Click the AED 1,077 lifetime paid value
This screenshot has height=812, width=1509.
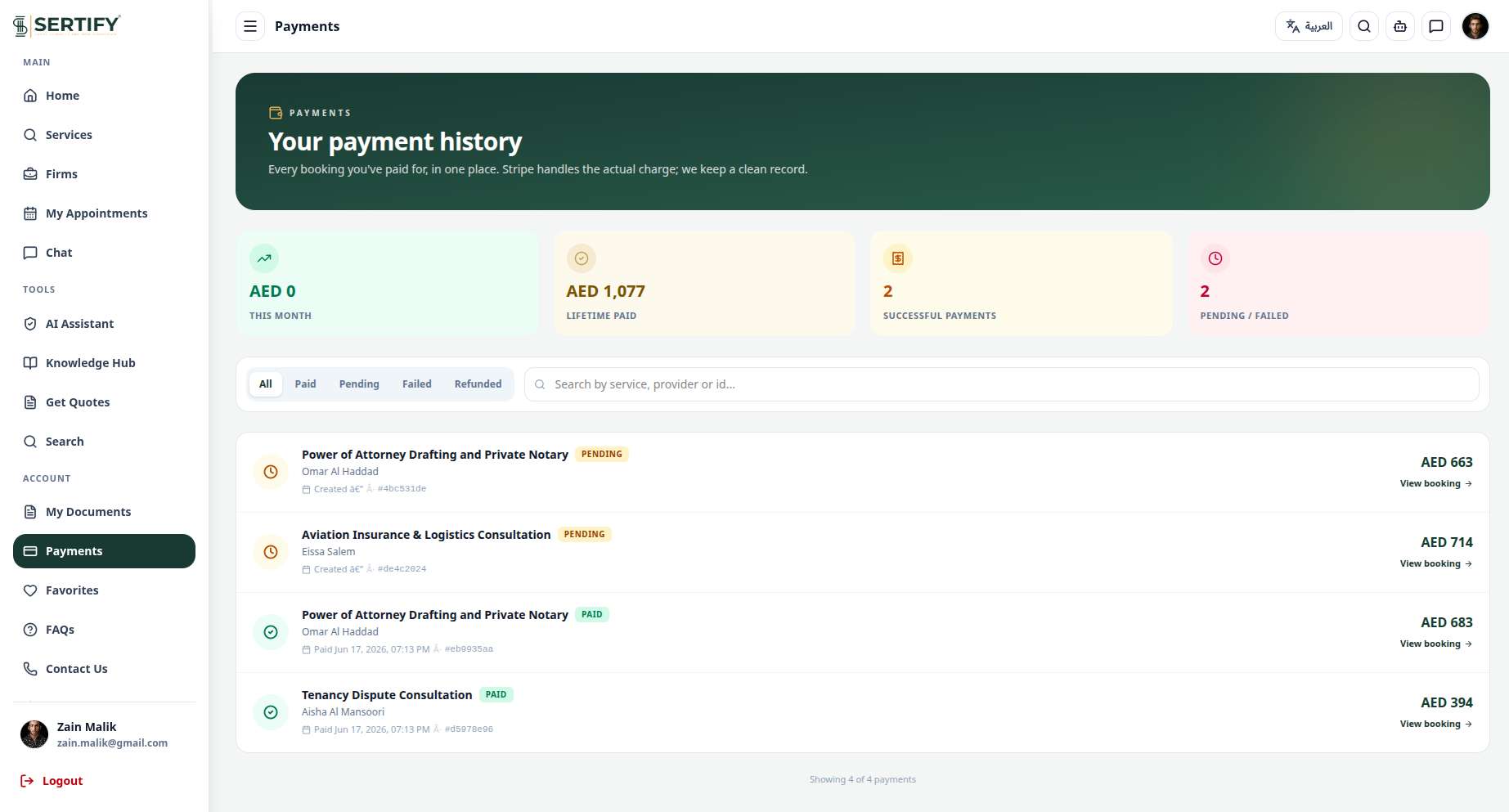coord(606,291)
